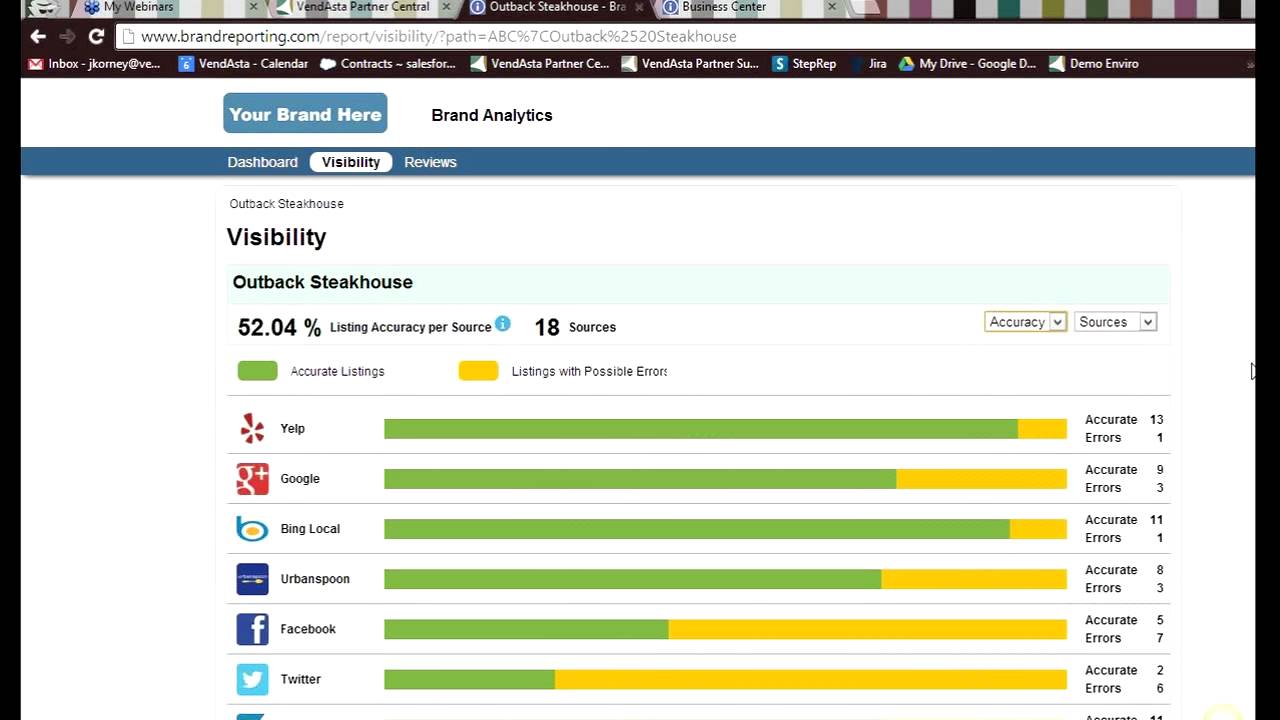Open Inbox Gmail bookmark
This screenshot has height=720, width=1280.
pyautogui.click(x=94, y=64)
